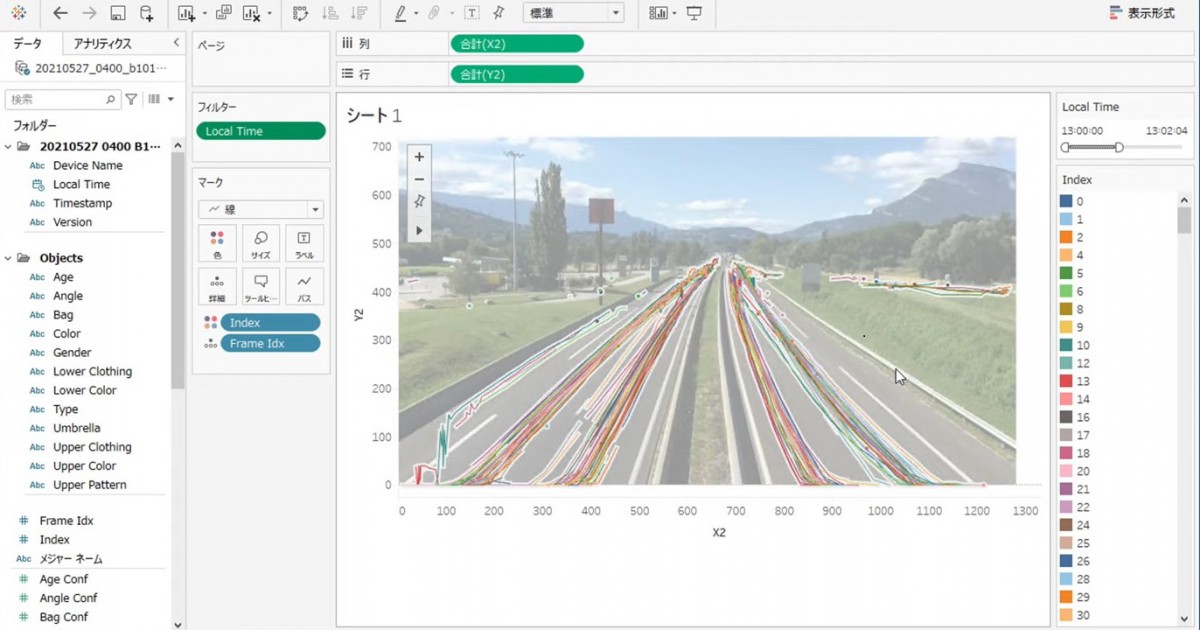The image size is (1200, 630).
Task: Select the Device Name field
Action: pos(88,165)
